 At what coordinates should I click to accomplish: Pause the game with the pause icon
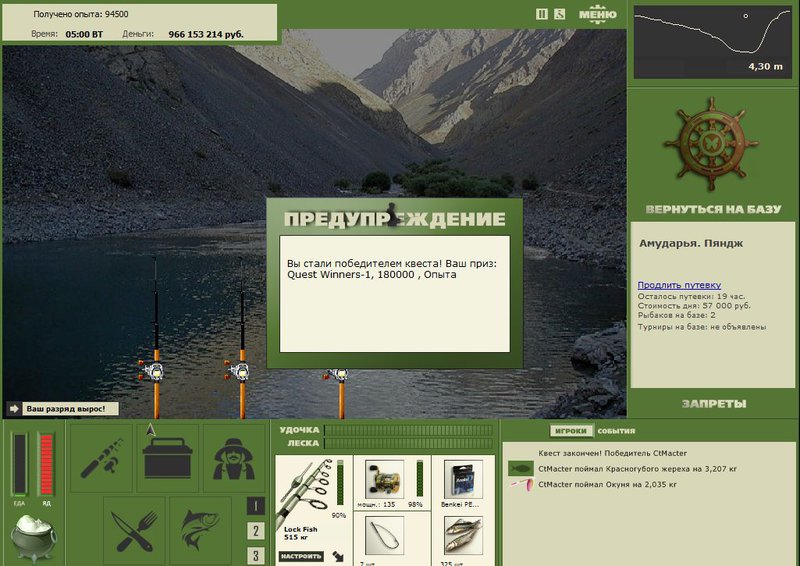tap(542, 14)
